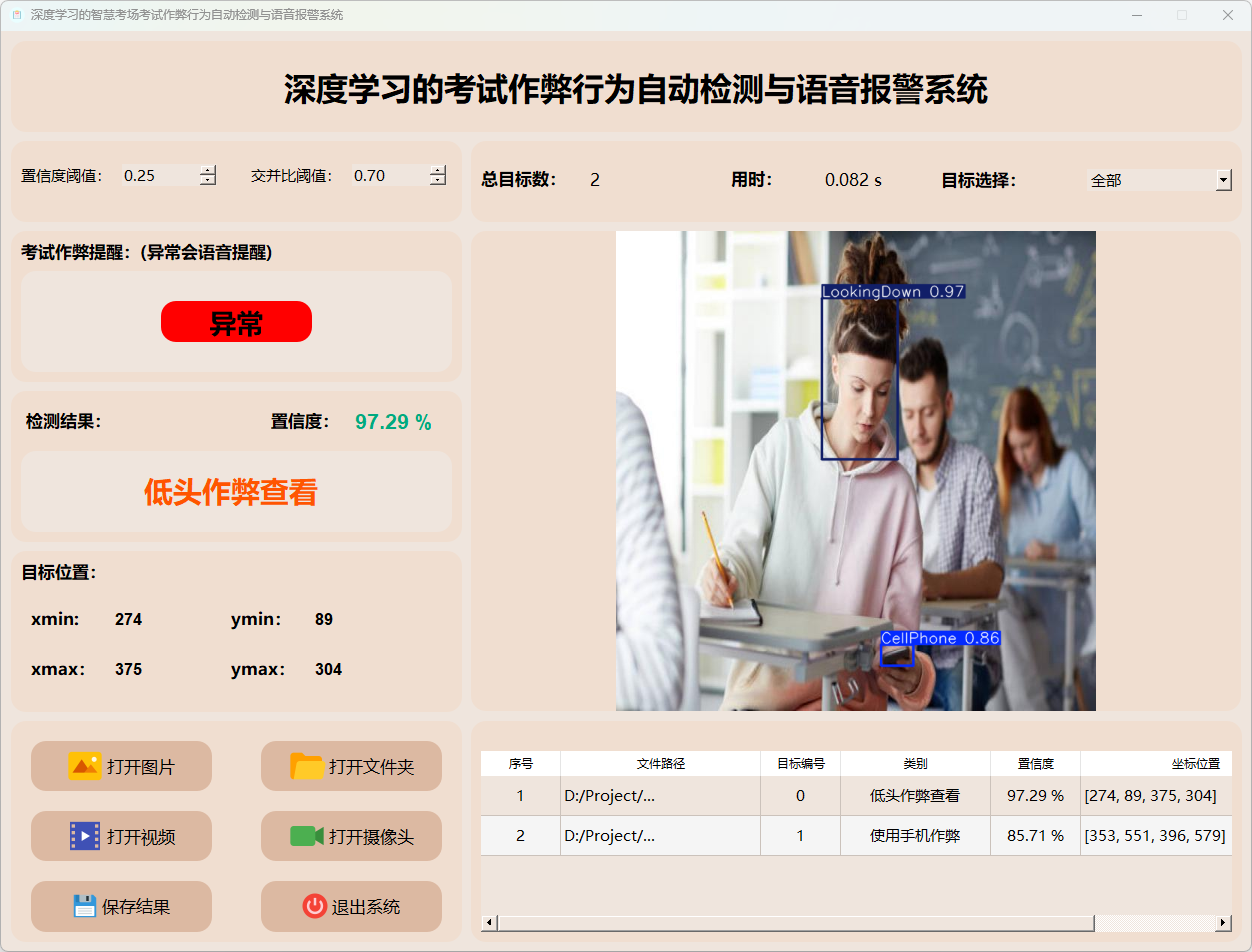Click the green camera icon on 打开摄像头

tap(306, 836)
